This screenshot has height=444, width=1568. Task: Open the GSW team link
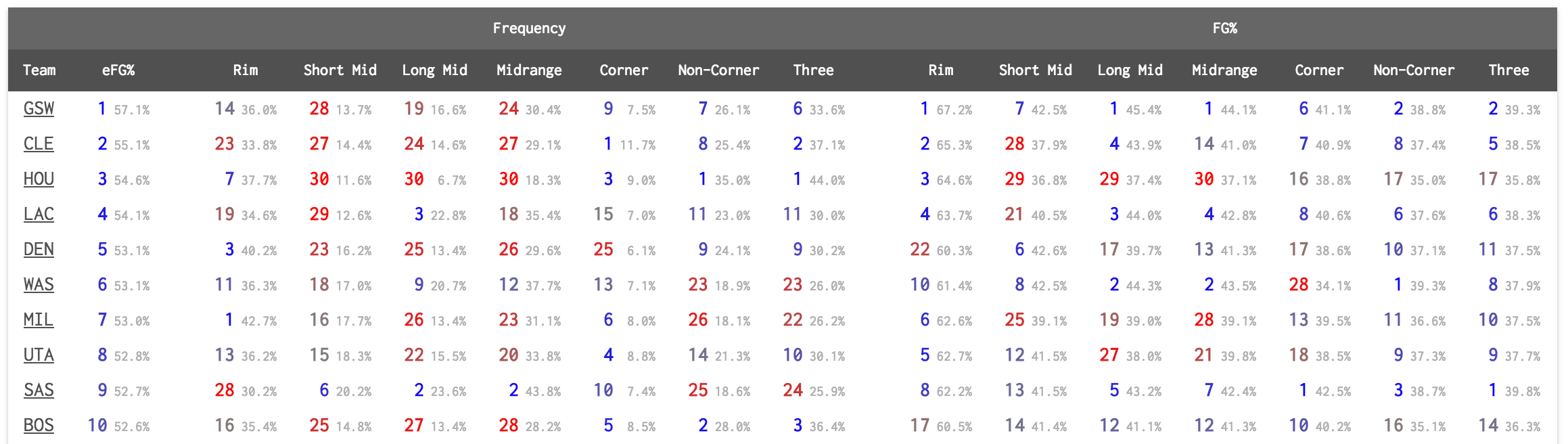point(39,109)
